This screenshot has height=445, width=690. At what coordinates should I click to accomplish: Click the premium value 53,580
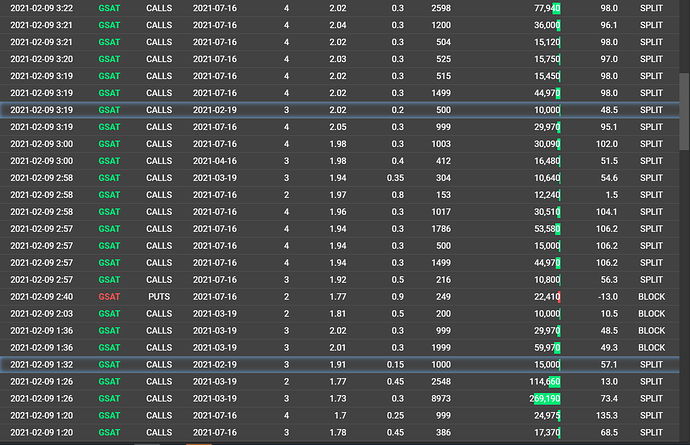(547, 229)
